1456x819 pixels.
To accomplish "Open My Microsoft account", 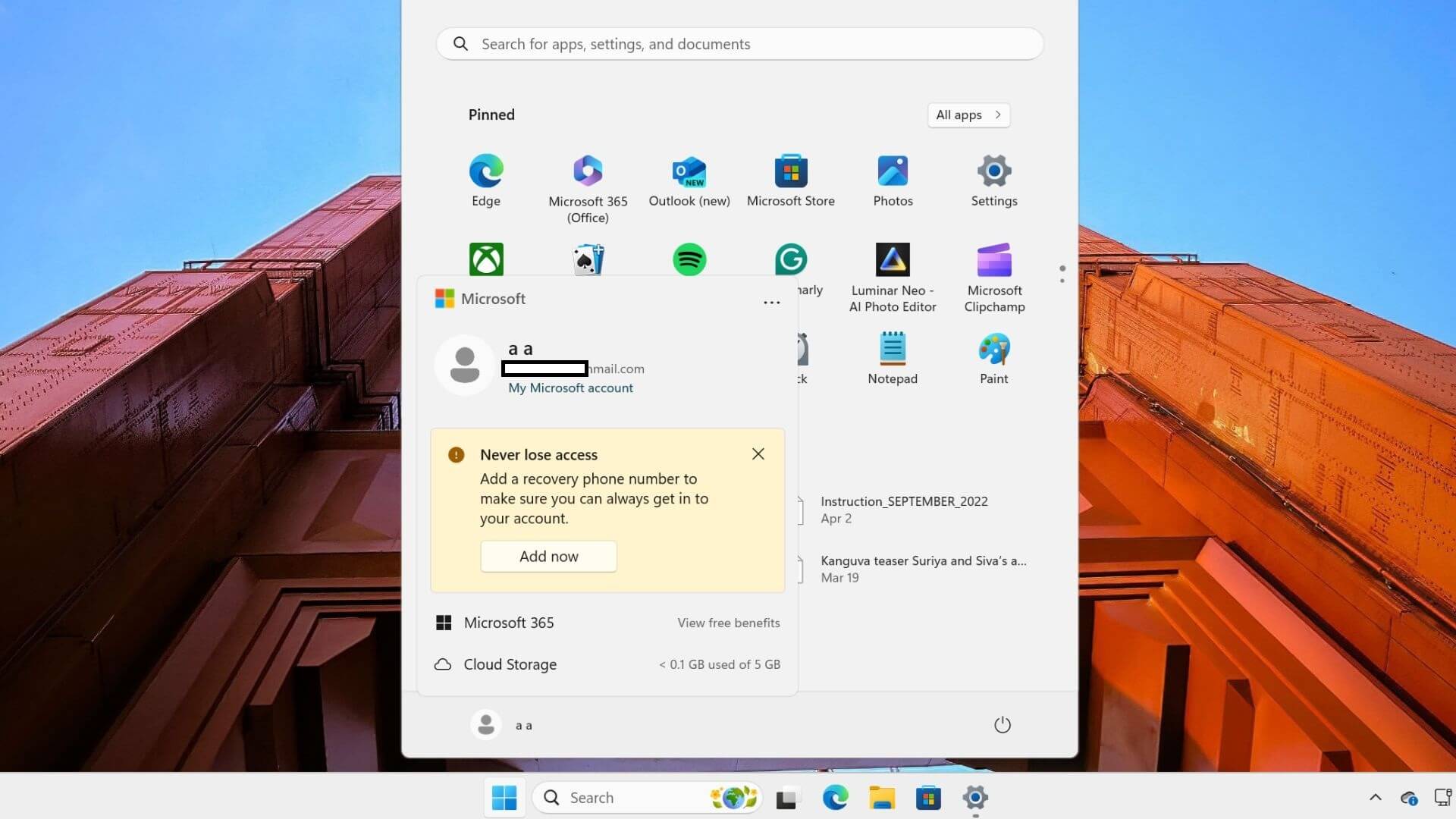I will [x=571, y=388].
